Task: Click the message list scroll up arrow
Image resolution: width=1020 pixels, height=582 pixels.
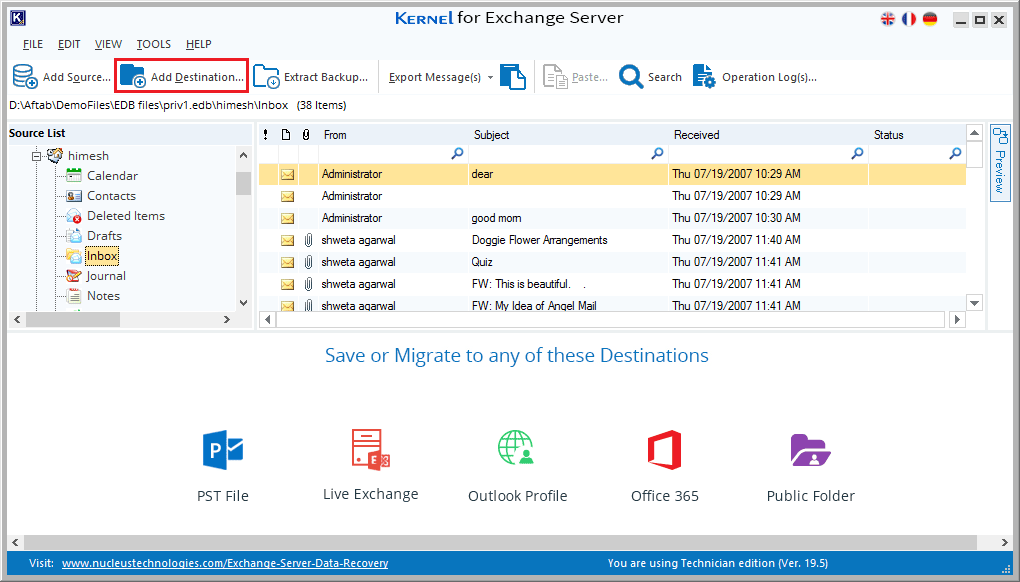Action: 974,133
